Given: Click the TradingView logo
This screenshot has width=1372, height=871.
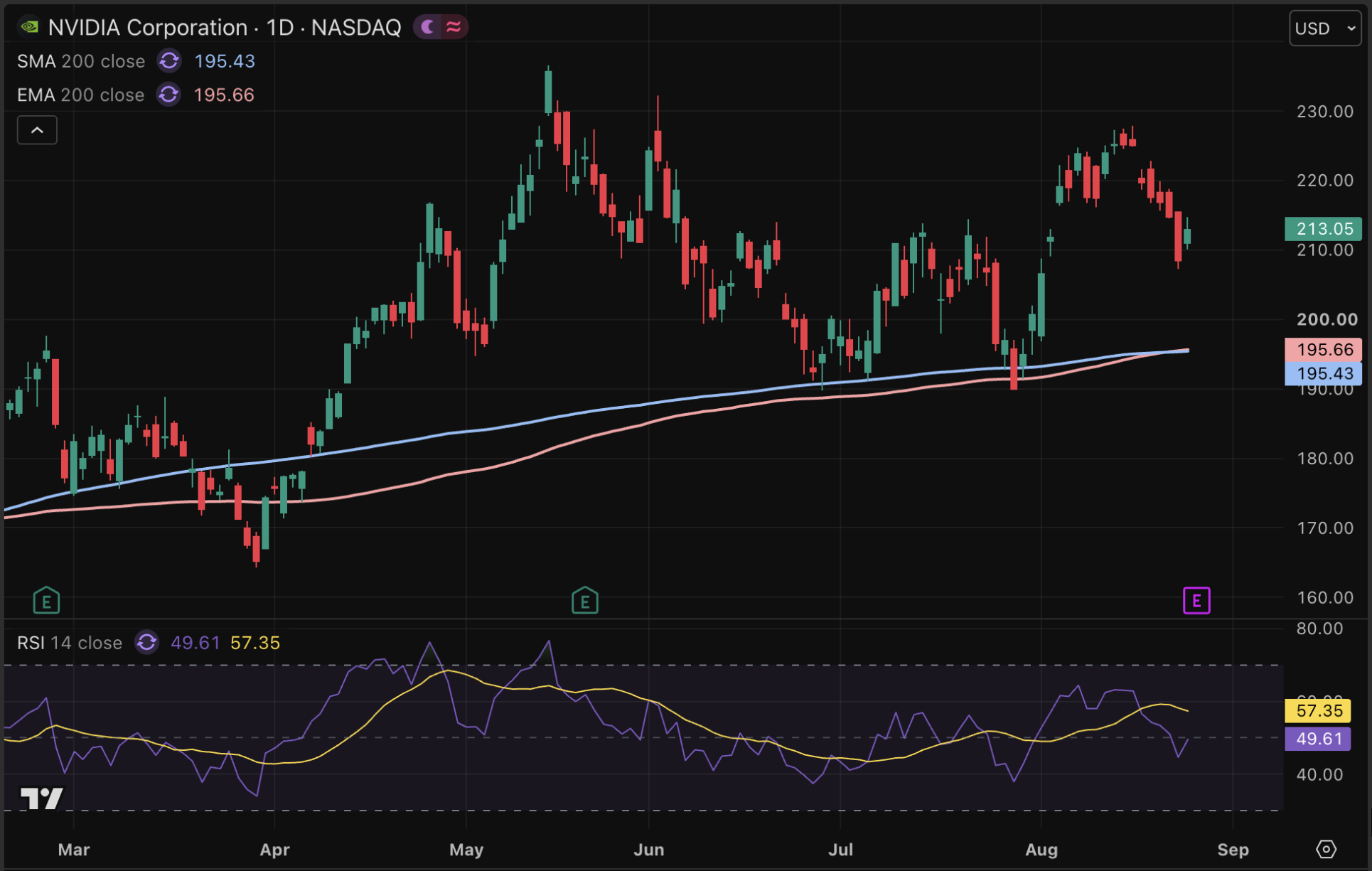Looking at the screenshot, I should coord(42,798).
